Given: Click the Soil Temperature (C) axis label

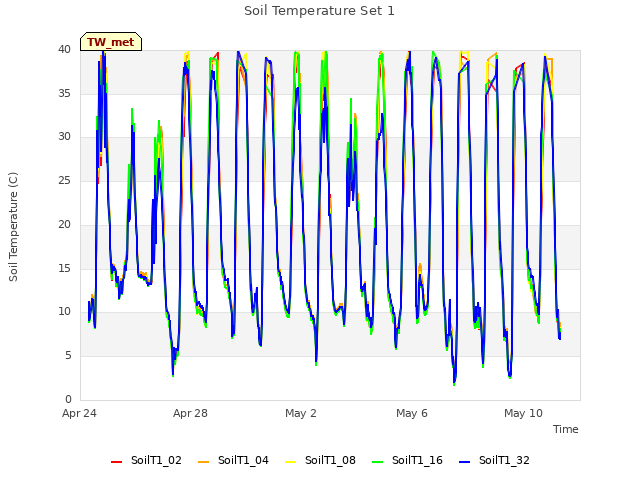Looking at the screenshot, I should (13, 227).
